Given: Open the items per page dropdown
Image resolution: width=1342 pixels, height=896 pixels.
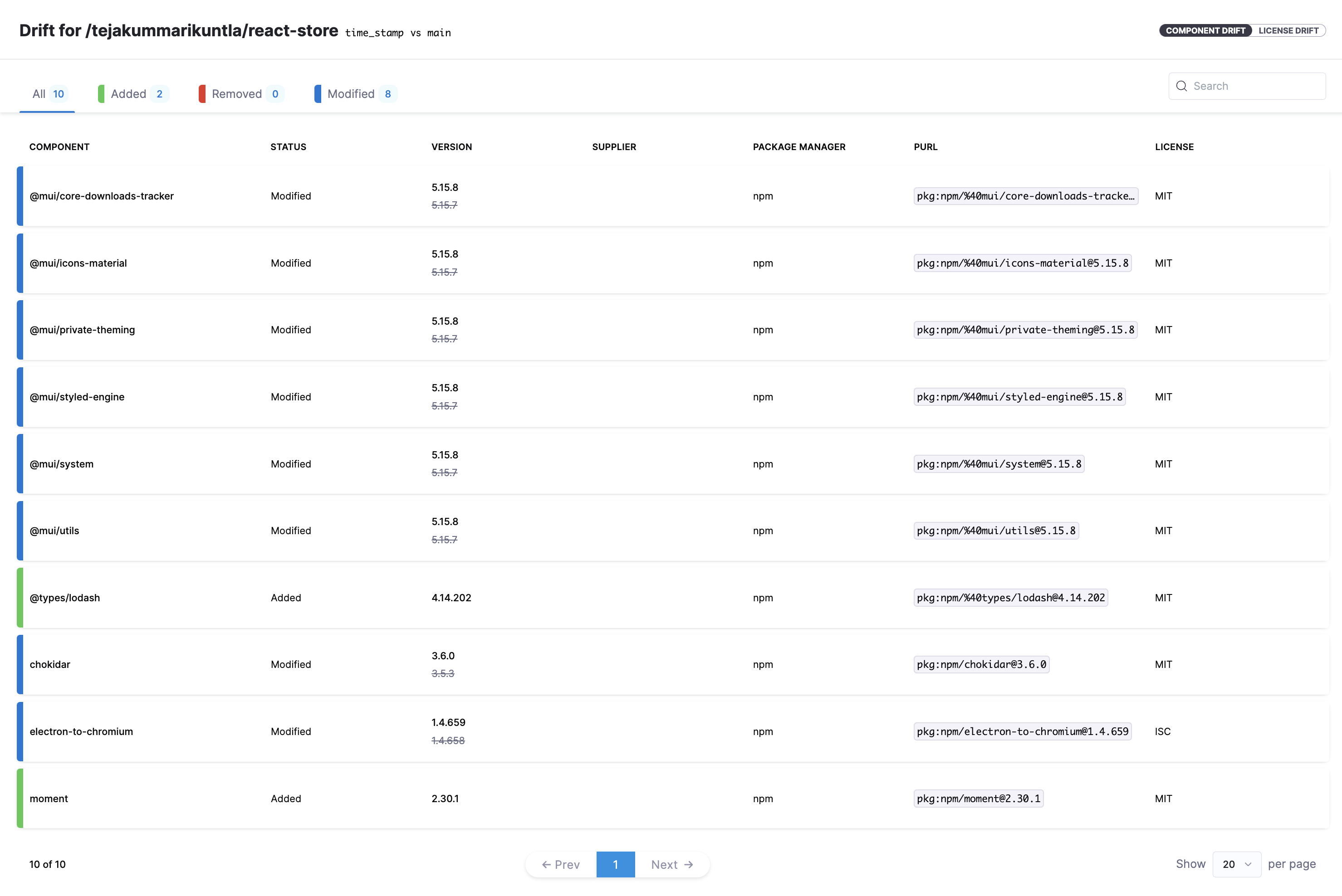Looking at the screenshot, I should (x=1237, y=864).
